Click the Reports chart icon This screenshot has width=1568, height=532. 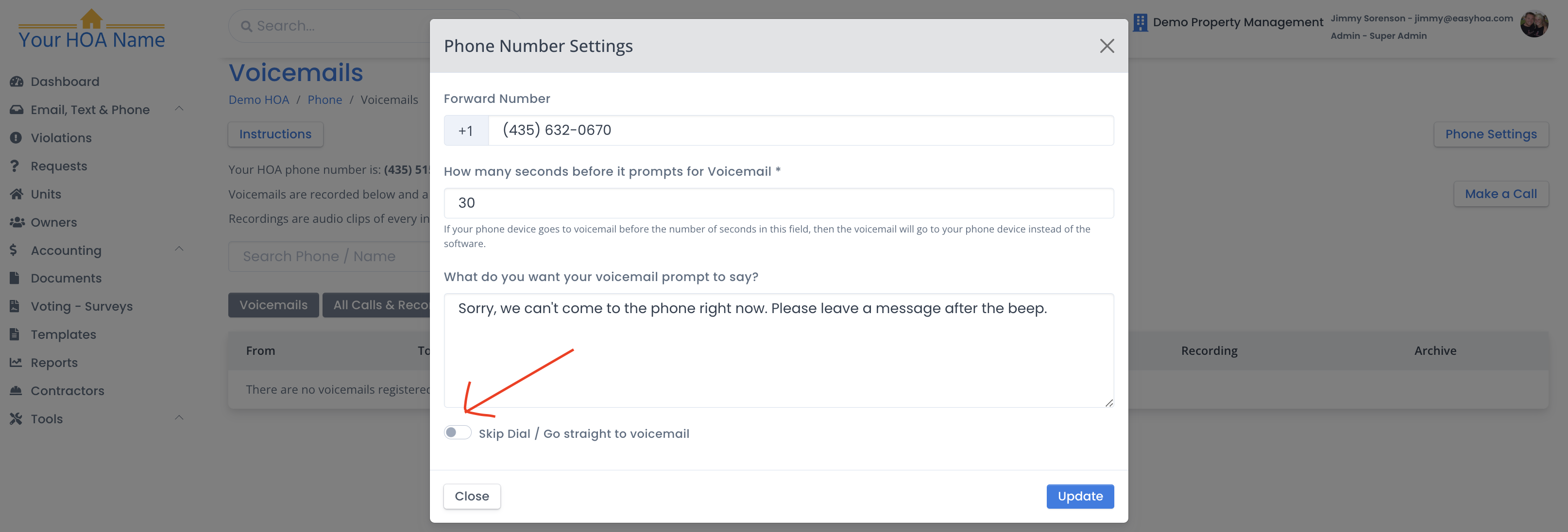16,363
